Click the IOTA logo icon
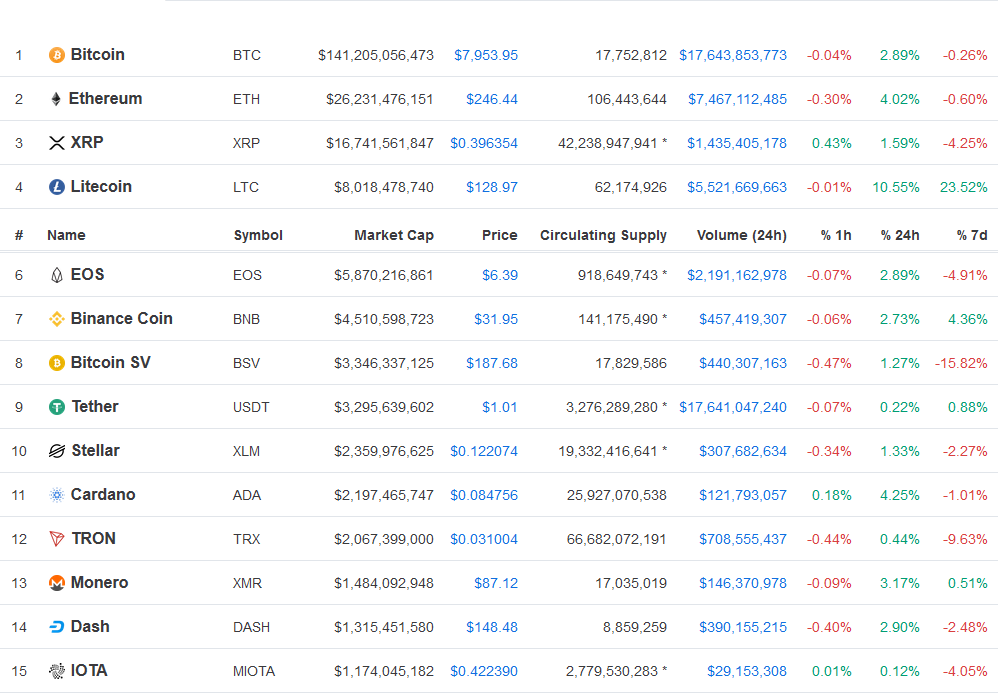 57,670
